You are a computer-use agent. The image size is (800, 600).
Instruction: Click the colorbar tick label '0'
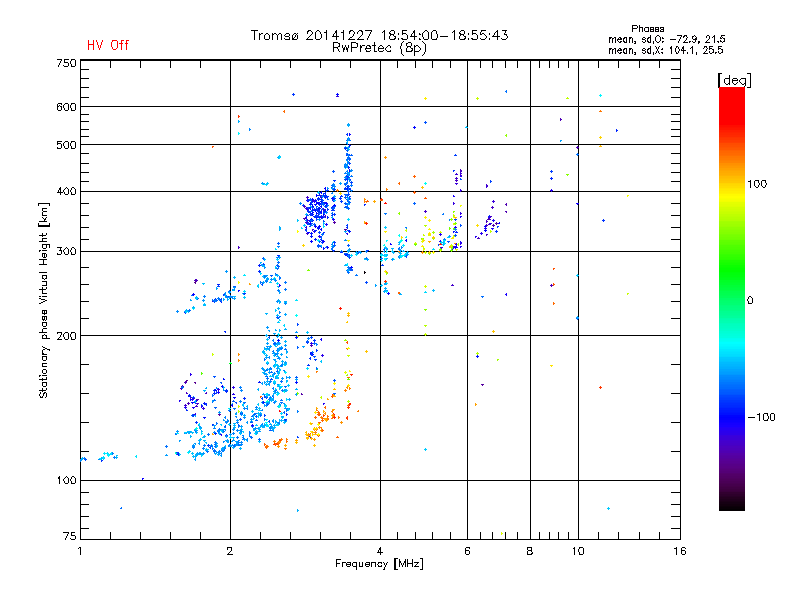(x=750, y=301)
